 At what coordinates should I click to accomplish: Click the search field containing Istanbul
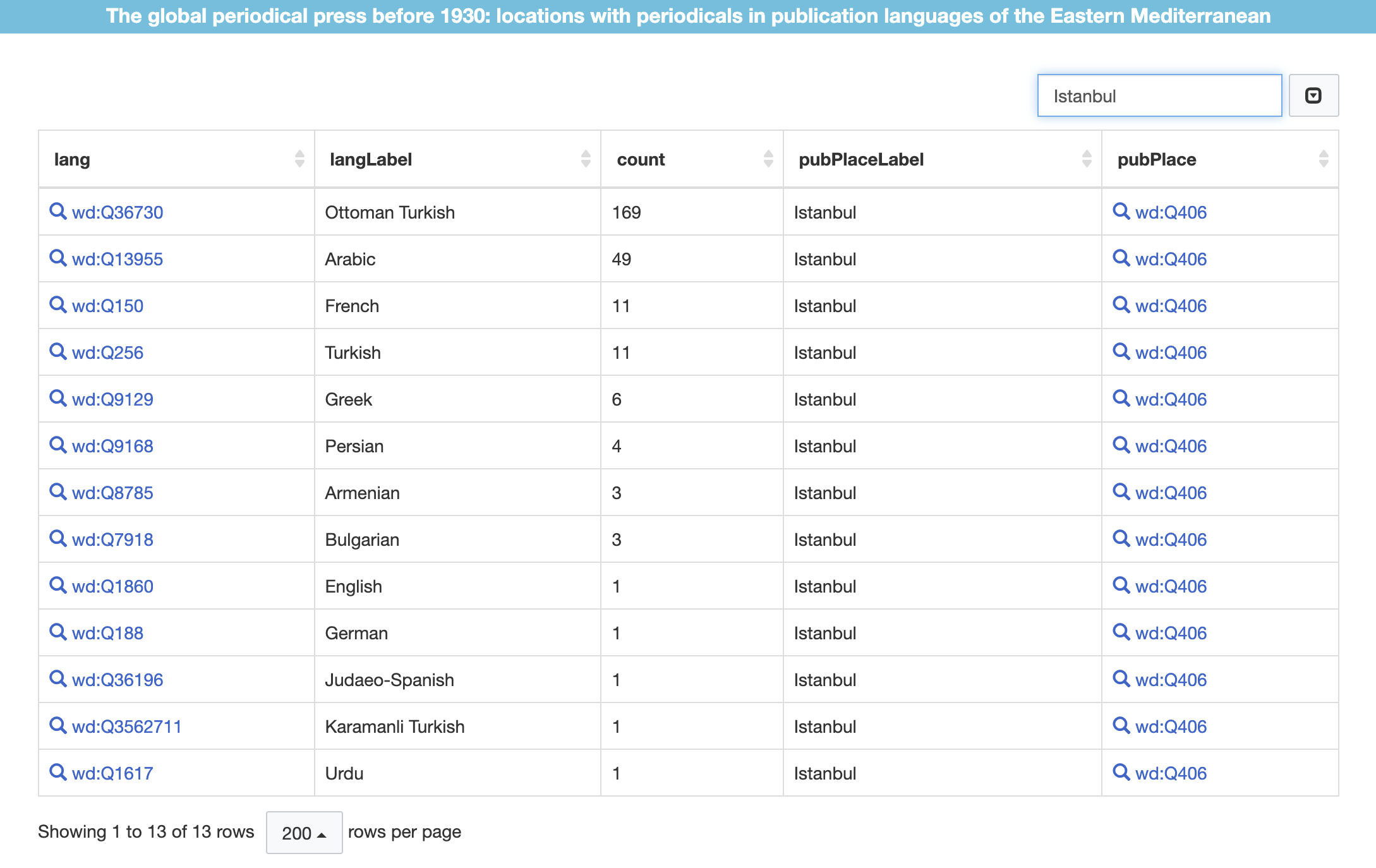1159,96
